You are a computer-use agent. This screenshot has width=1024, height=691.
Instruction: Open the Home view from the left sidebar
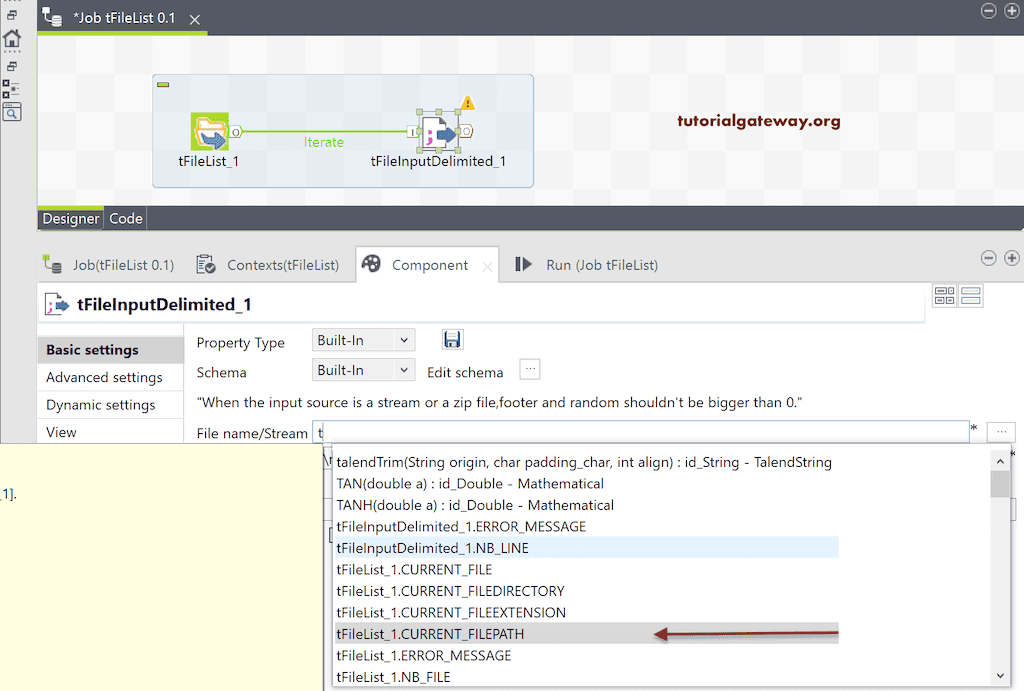pos(12,38)
